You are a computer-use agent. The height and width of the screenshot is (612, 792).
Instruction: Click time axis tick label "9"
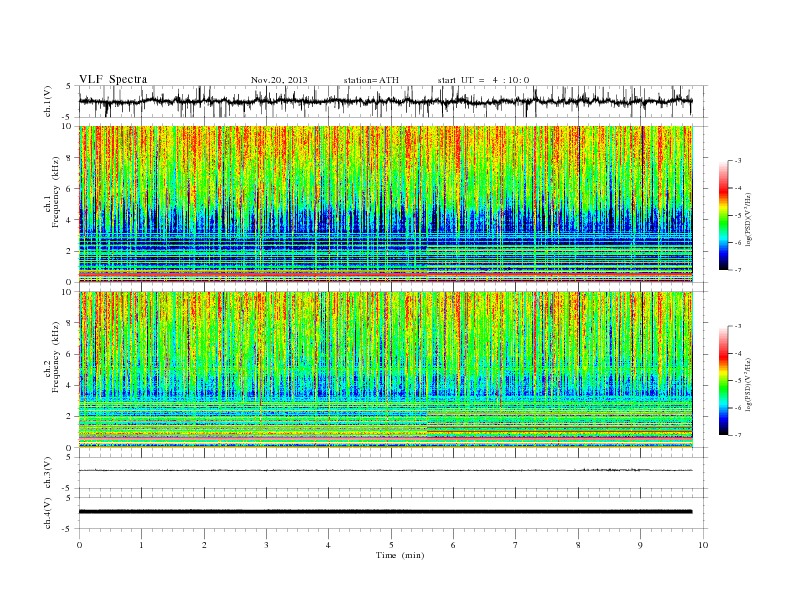pyautogui.click(x=640, y=545)
